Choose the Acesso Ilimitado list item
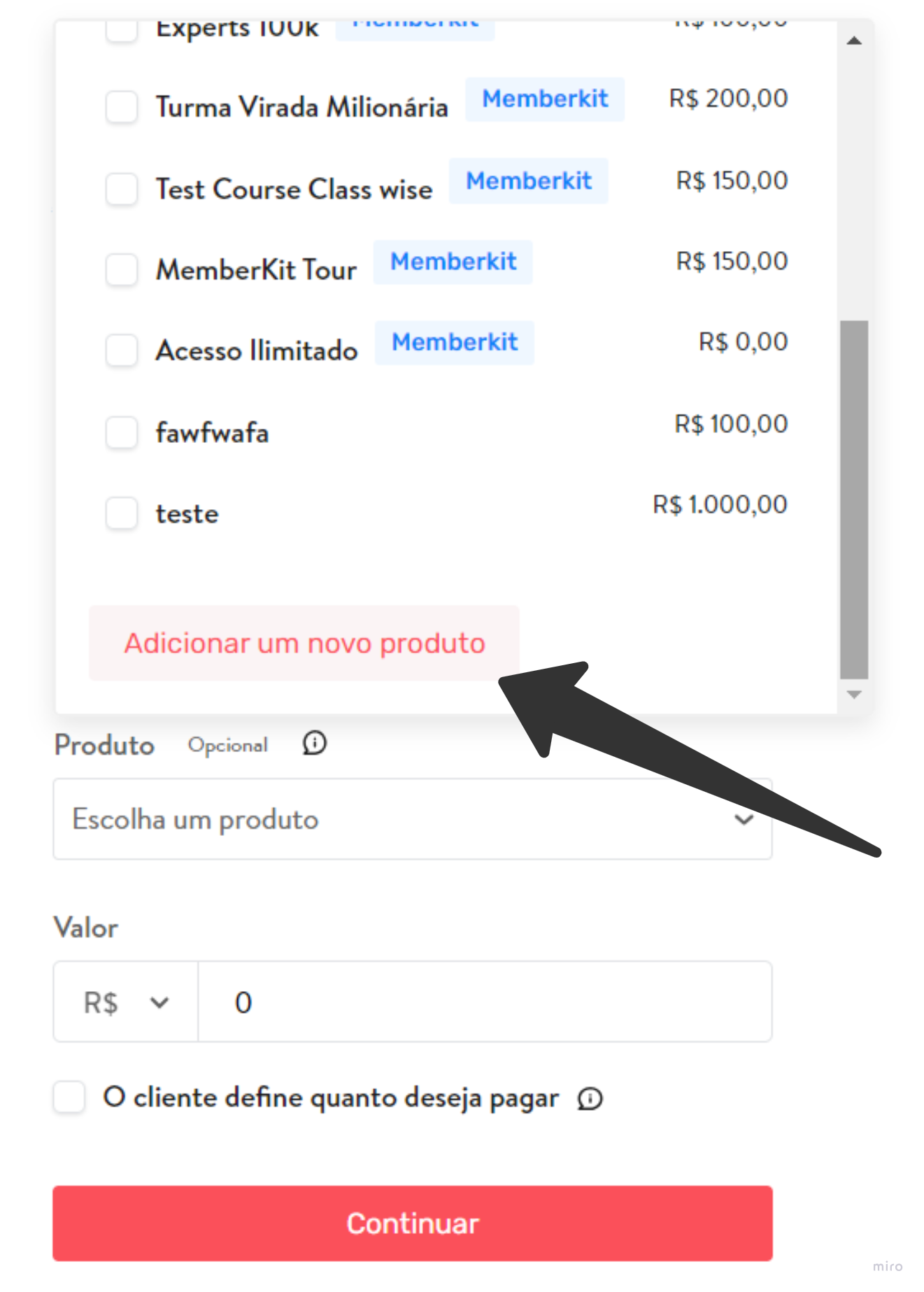This screenshot has height=1292, width=924. point(446,348)
